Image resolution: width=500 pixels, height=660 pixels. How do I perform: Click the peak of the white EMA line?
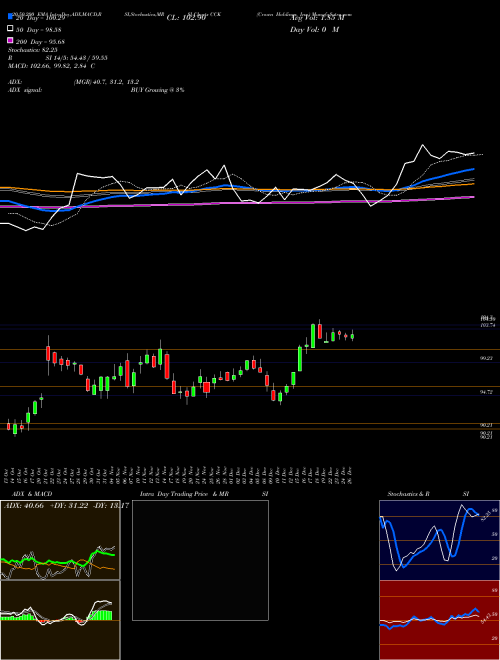pyautogui.click(x=423, y=145)
